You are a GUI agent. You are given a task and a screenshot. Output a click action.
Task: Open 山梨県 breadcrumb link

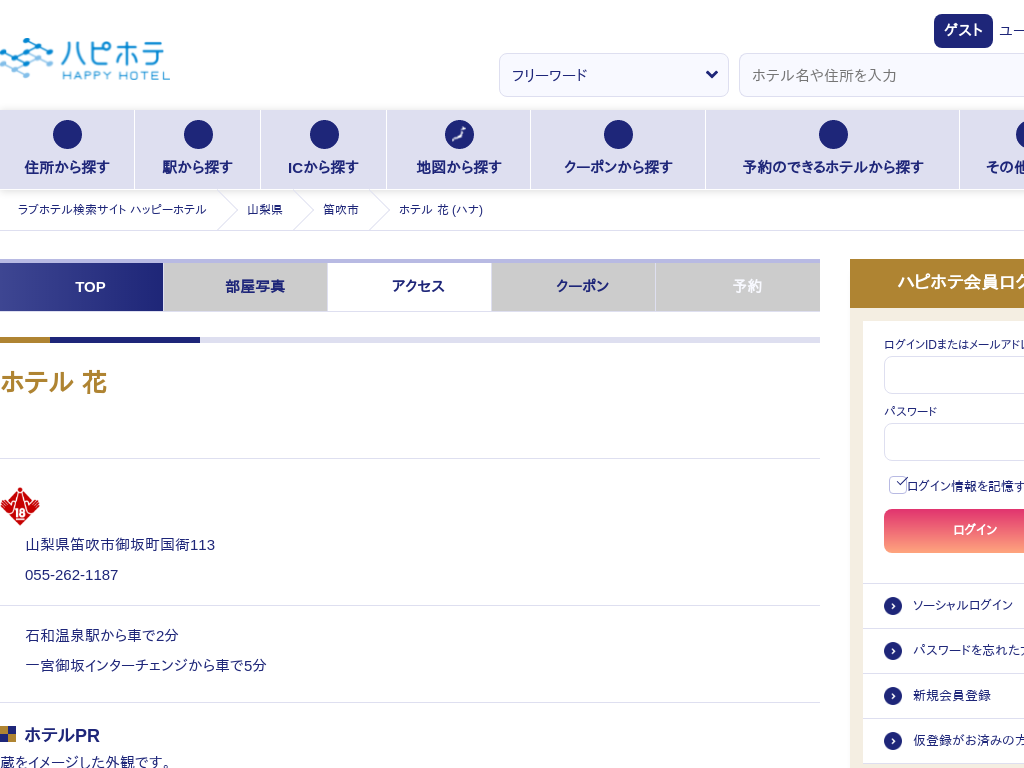(x=265, y=210)
